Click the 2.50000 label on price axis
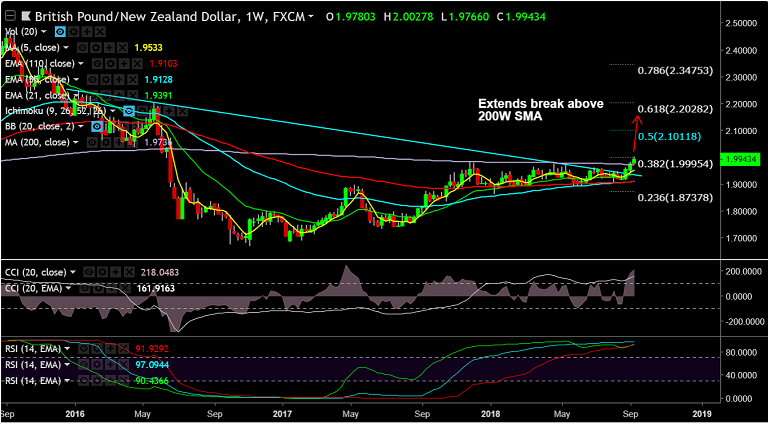 [744, 24]
